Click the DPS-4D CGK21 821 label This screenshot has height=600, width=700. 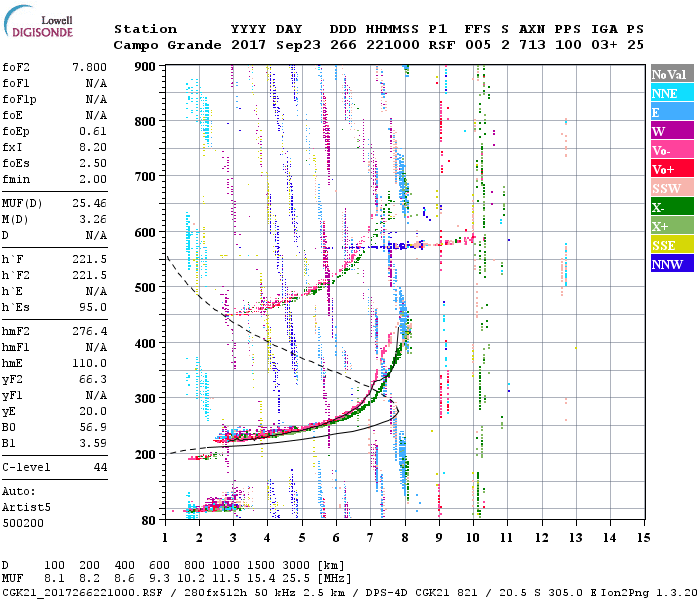coord(422,593)
